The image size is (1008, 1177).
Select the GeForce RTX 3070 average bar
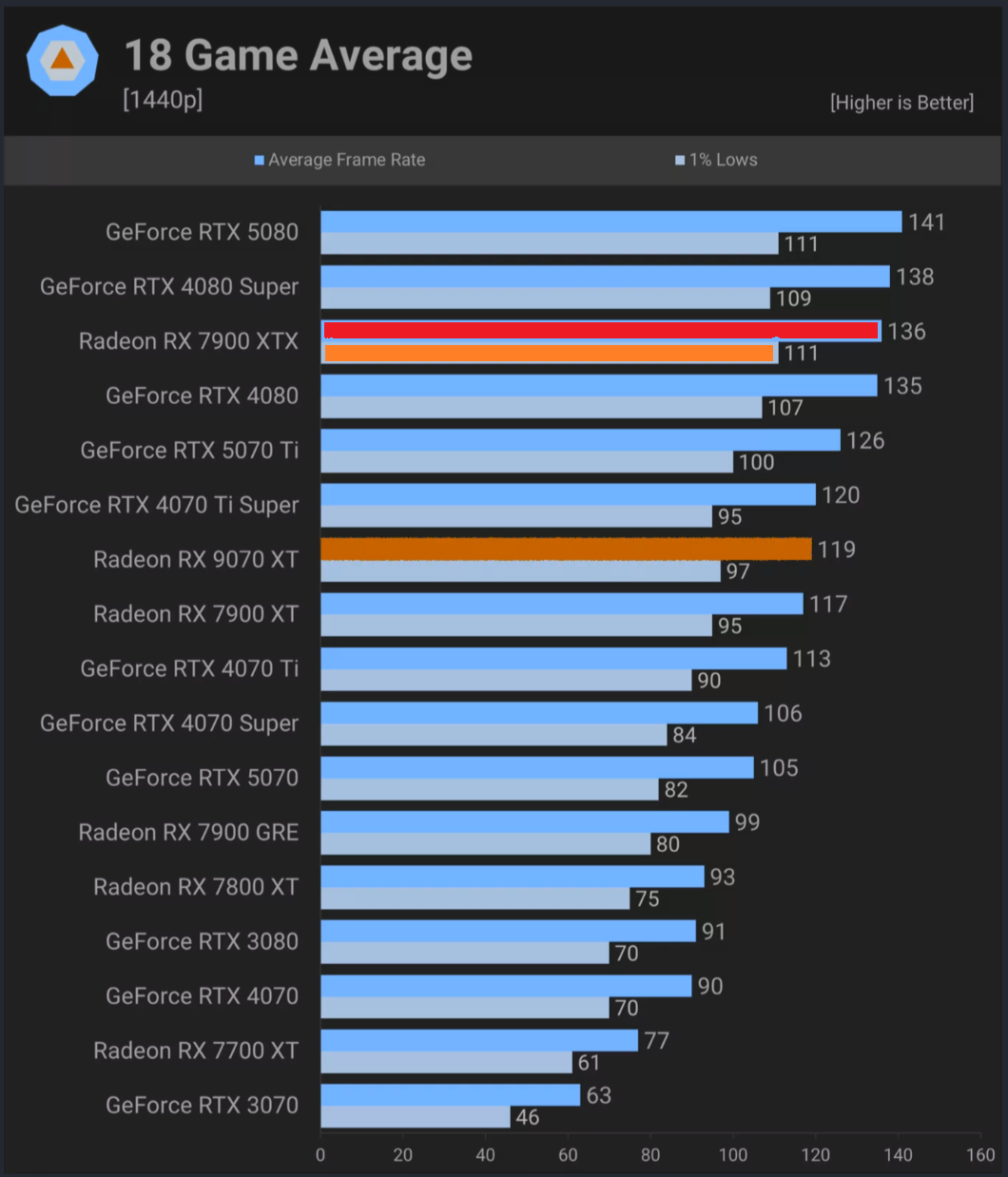451,1094
